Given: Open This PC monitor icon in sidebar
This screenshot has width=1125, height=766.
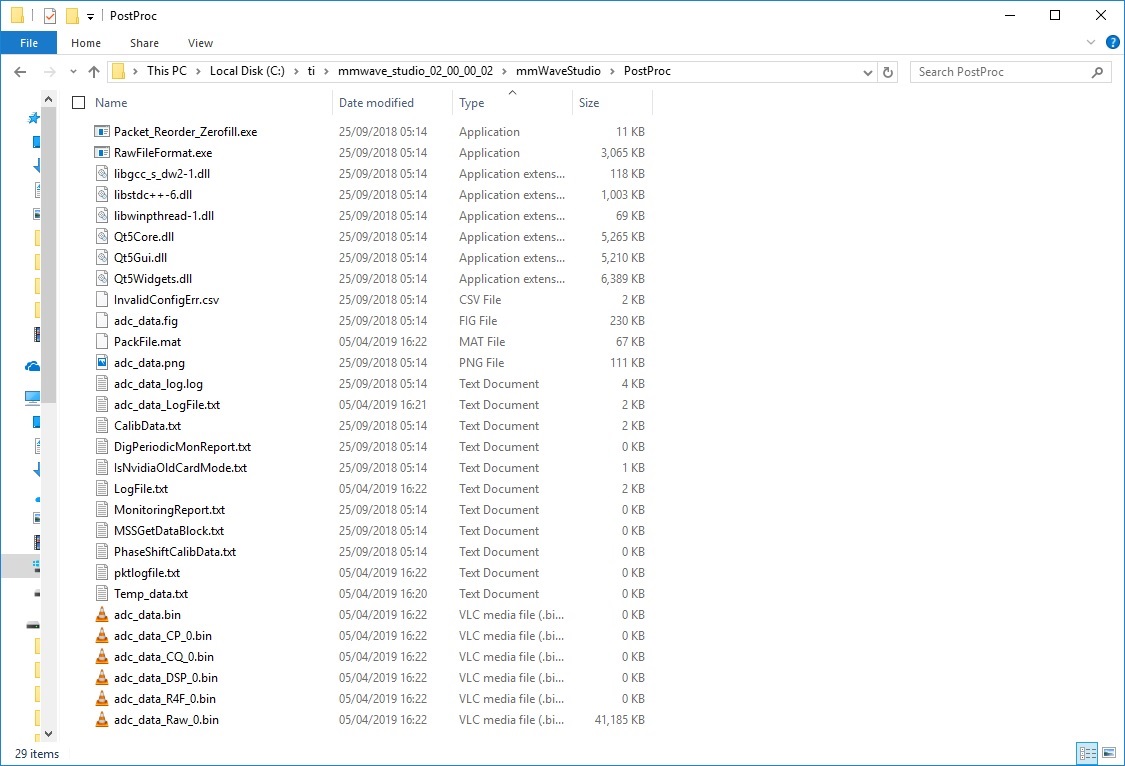Looking at the screenshot, I should 33,397.
